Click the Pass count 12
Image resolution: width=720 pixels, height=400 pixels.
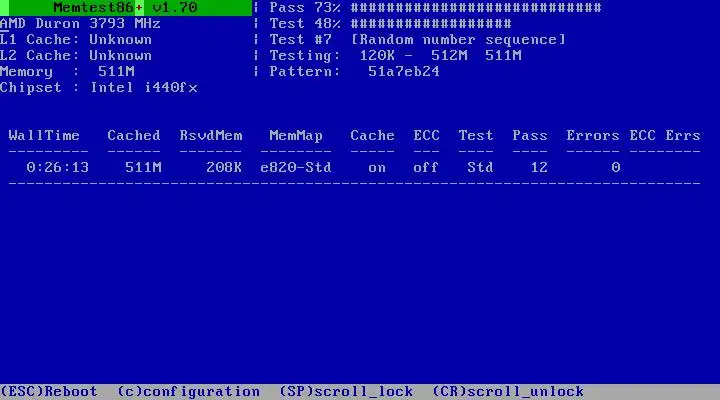click(x=539, y=167)
